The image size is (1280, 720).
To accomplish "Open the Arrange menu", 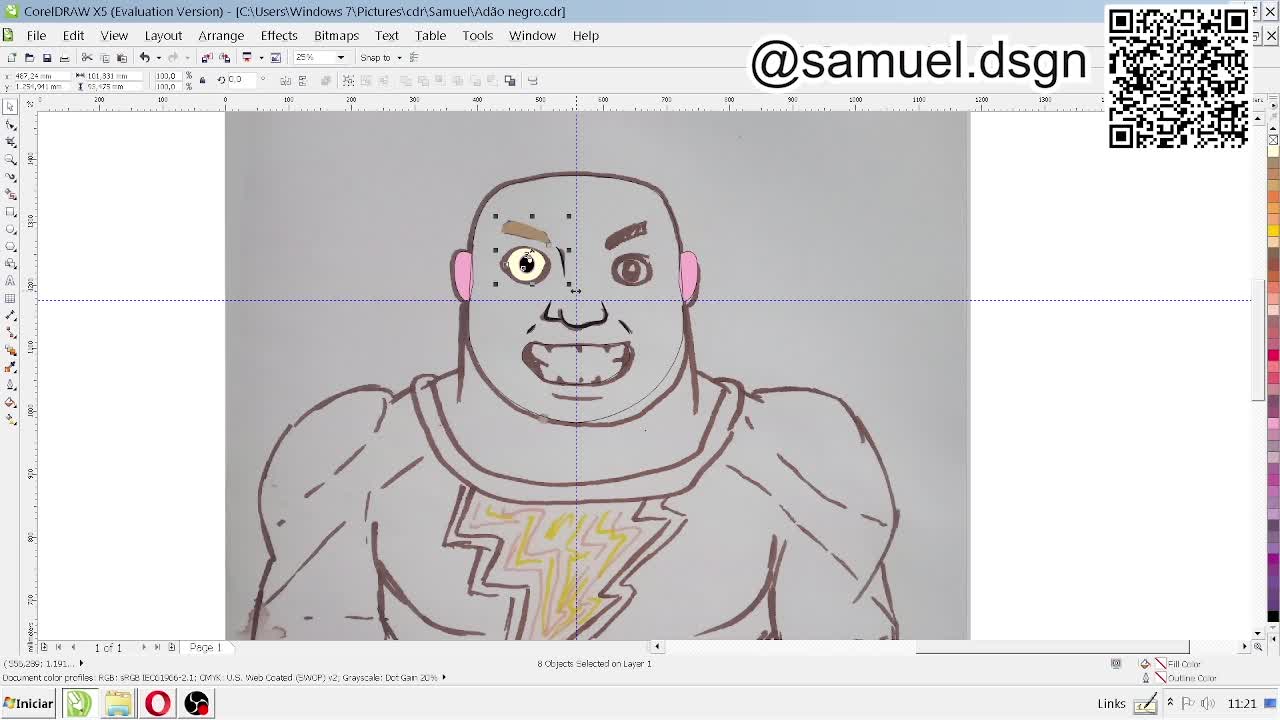I will (x=221, y=35).
